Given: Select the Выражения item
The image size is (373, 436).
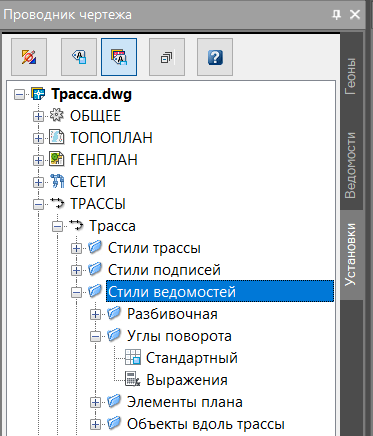Looking at the screenshot, I should coord(187,380).
